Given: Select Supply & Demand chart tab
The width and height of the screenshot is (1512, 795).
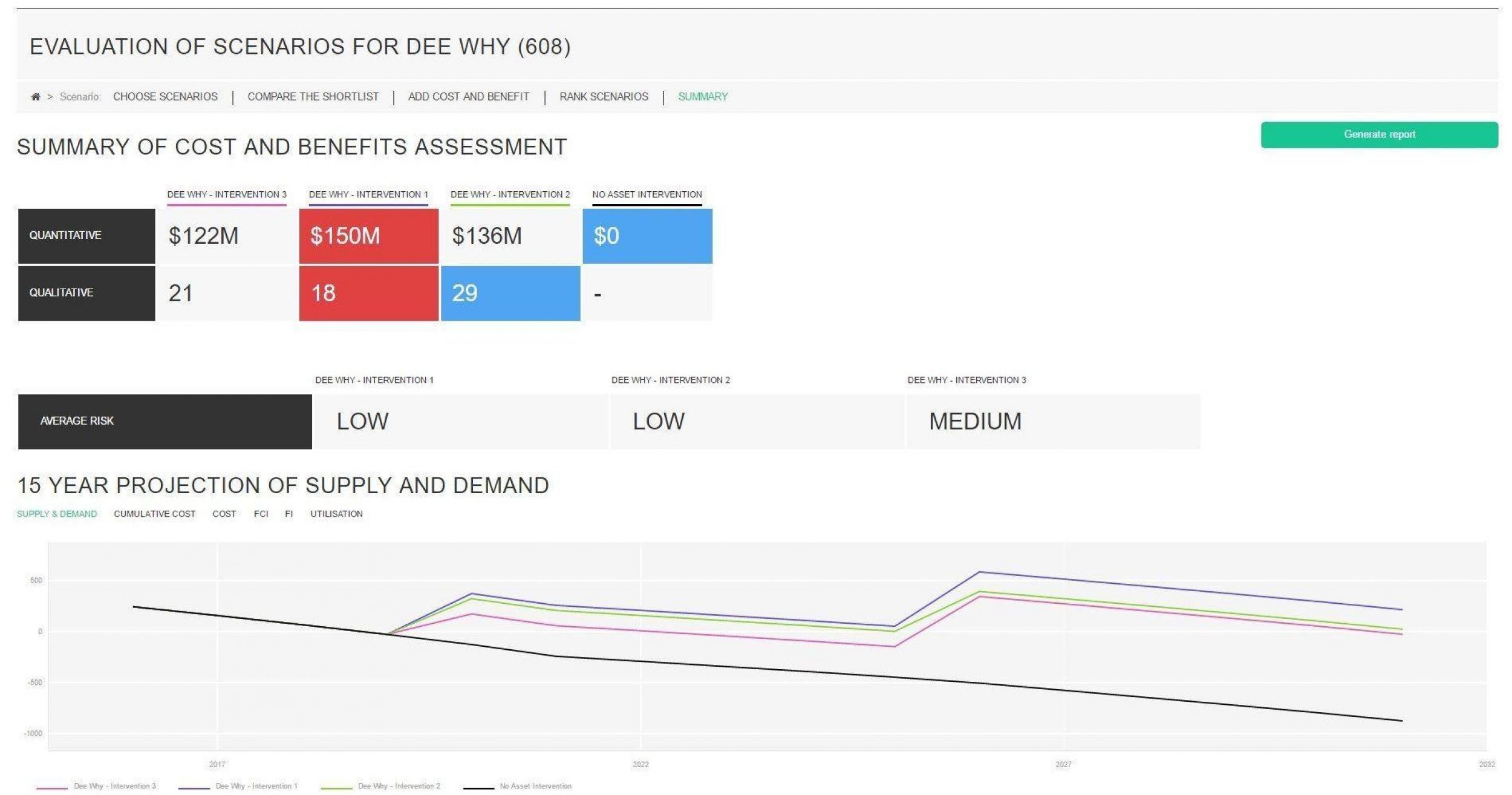Looking at the screenshot, I should pyautogui.click(x=57, y=514).
